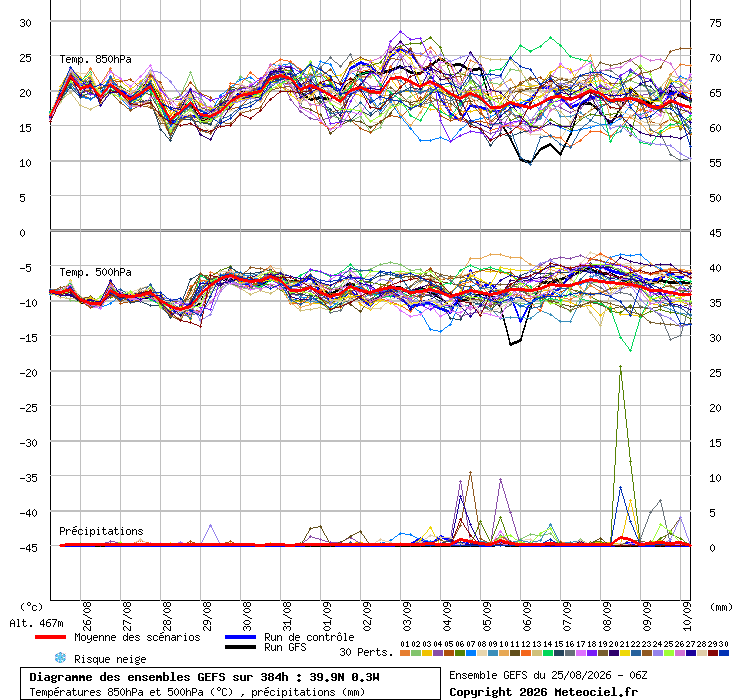
Task: Select perturbation 21 yellow swatch
Action: [x=625, y=653]
